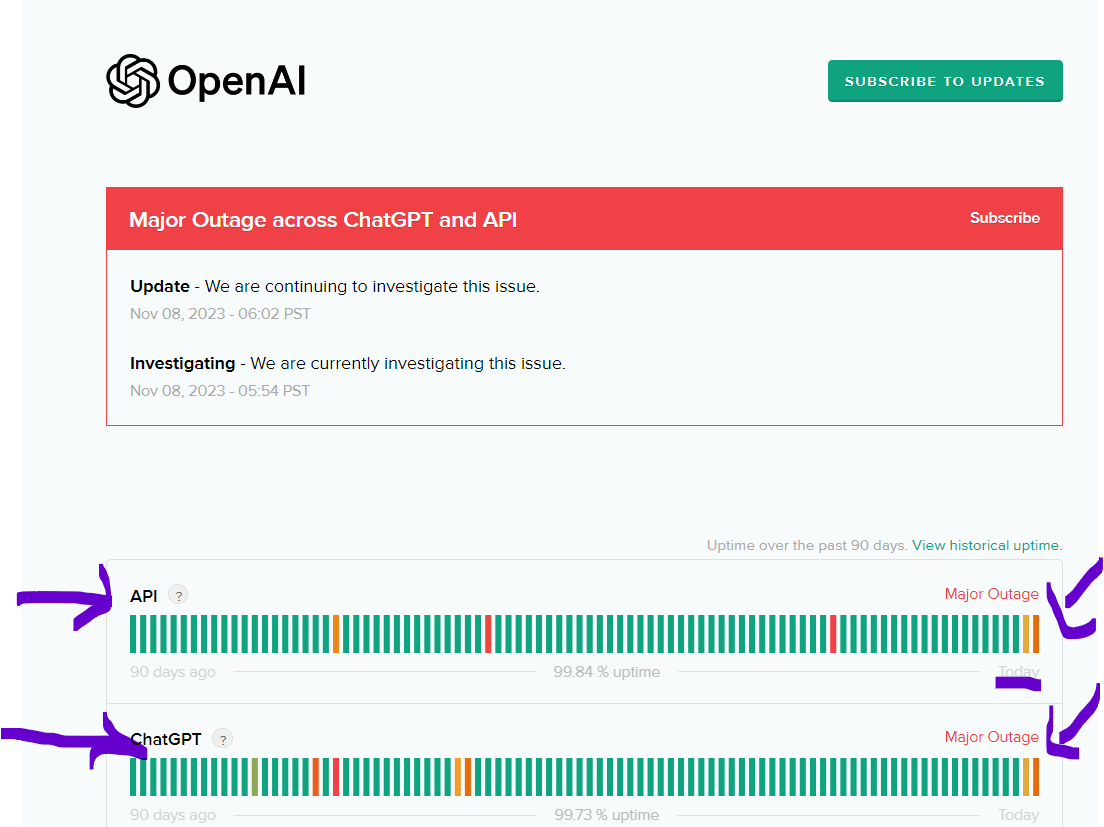Click the 90 days ago label under the API chart

point(172,672)
